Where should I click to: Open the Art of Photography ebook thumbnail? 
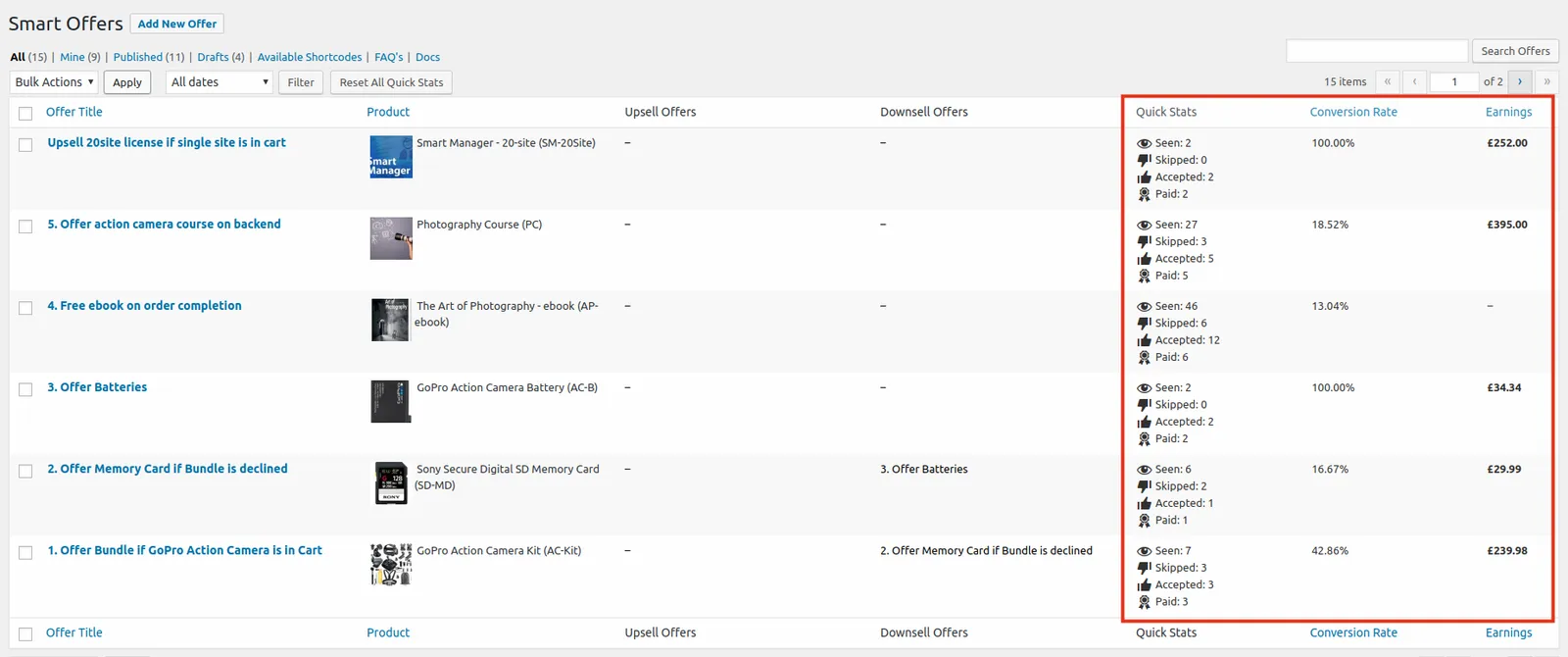[391, 320]
